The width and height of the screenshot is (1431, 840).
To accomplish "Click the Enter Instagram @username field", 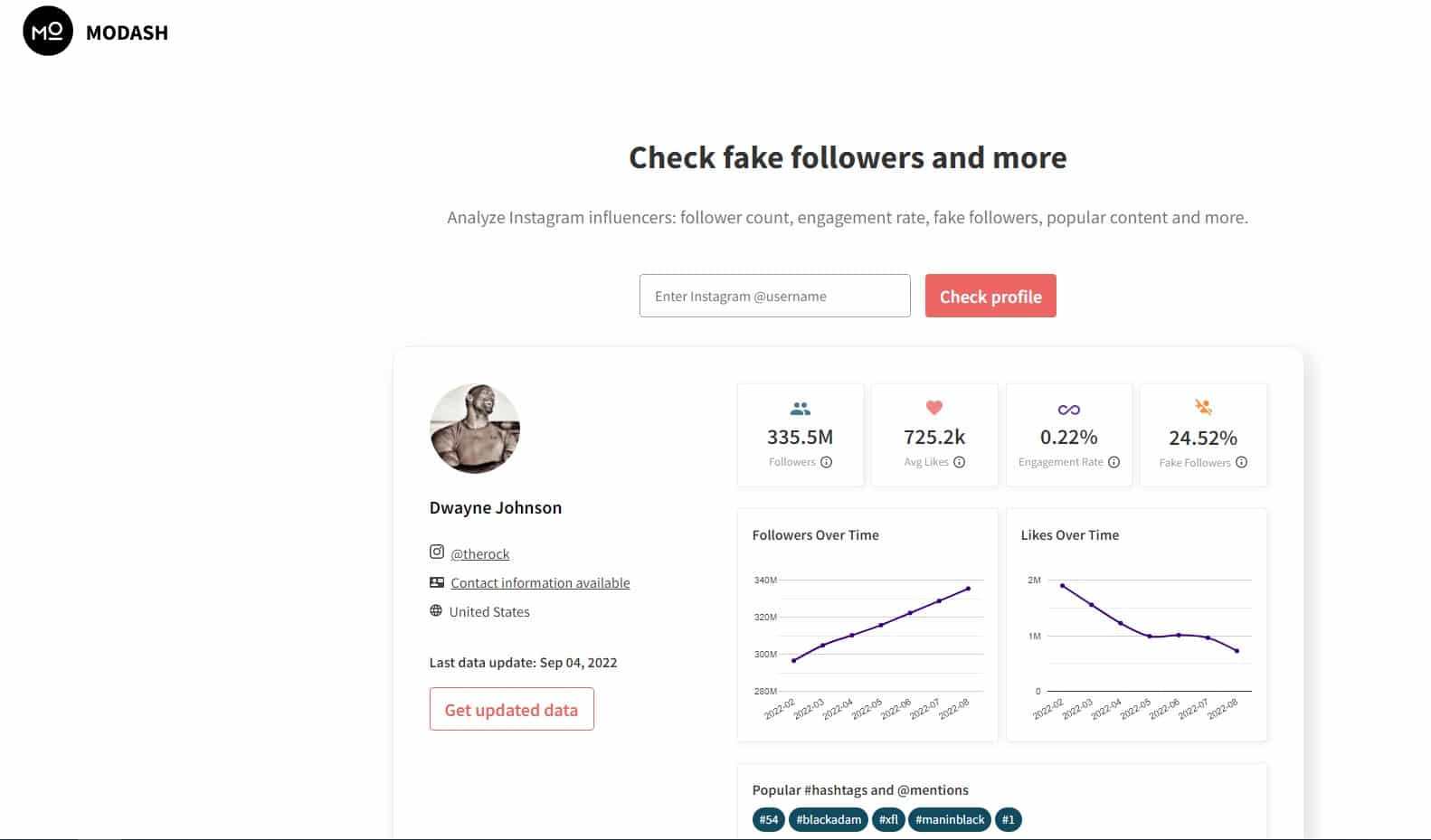I will [x=774, y=296].
